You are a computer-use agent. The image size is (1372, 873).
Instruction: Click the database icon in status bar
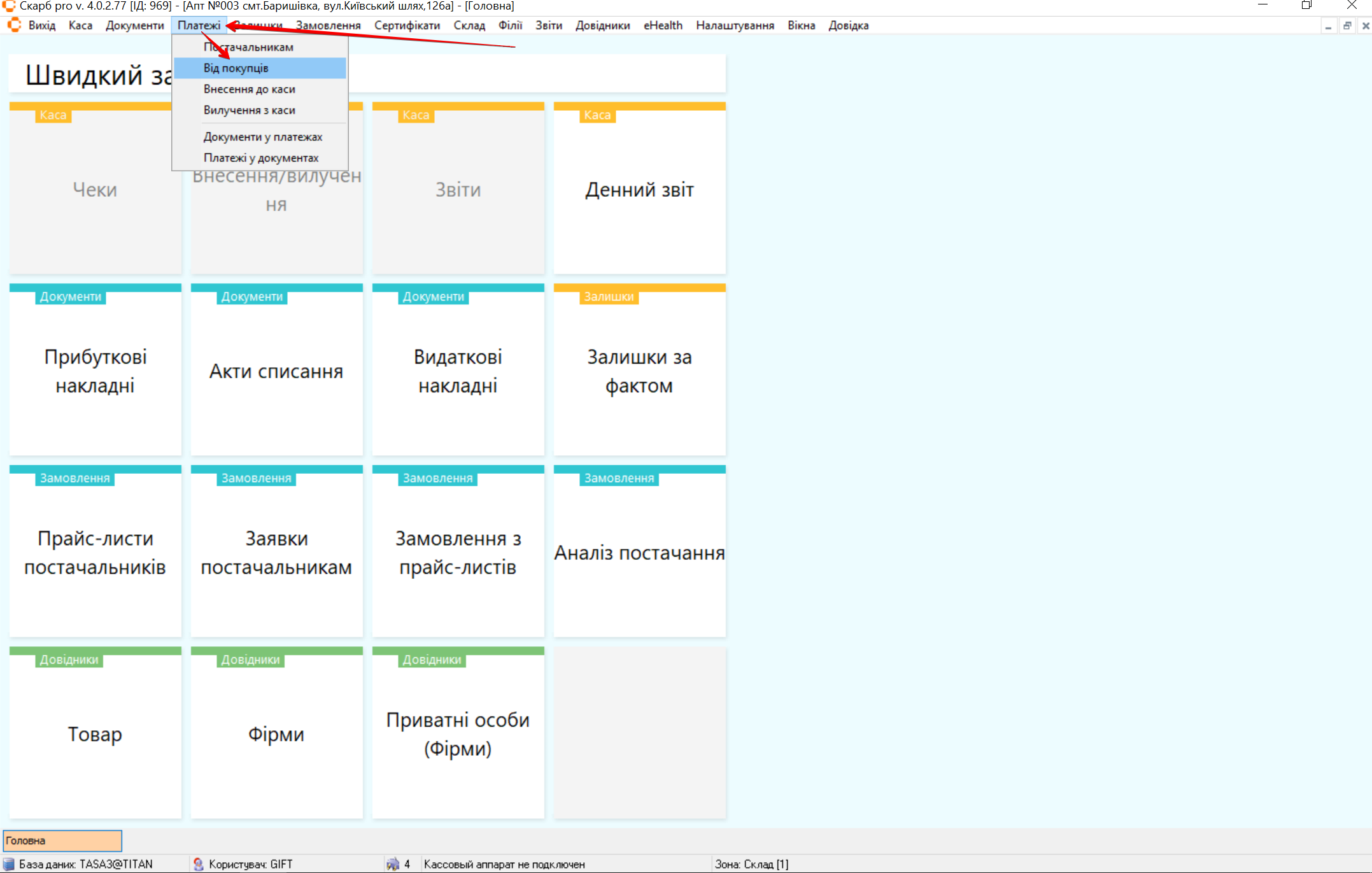point(9,864)
